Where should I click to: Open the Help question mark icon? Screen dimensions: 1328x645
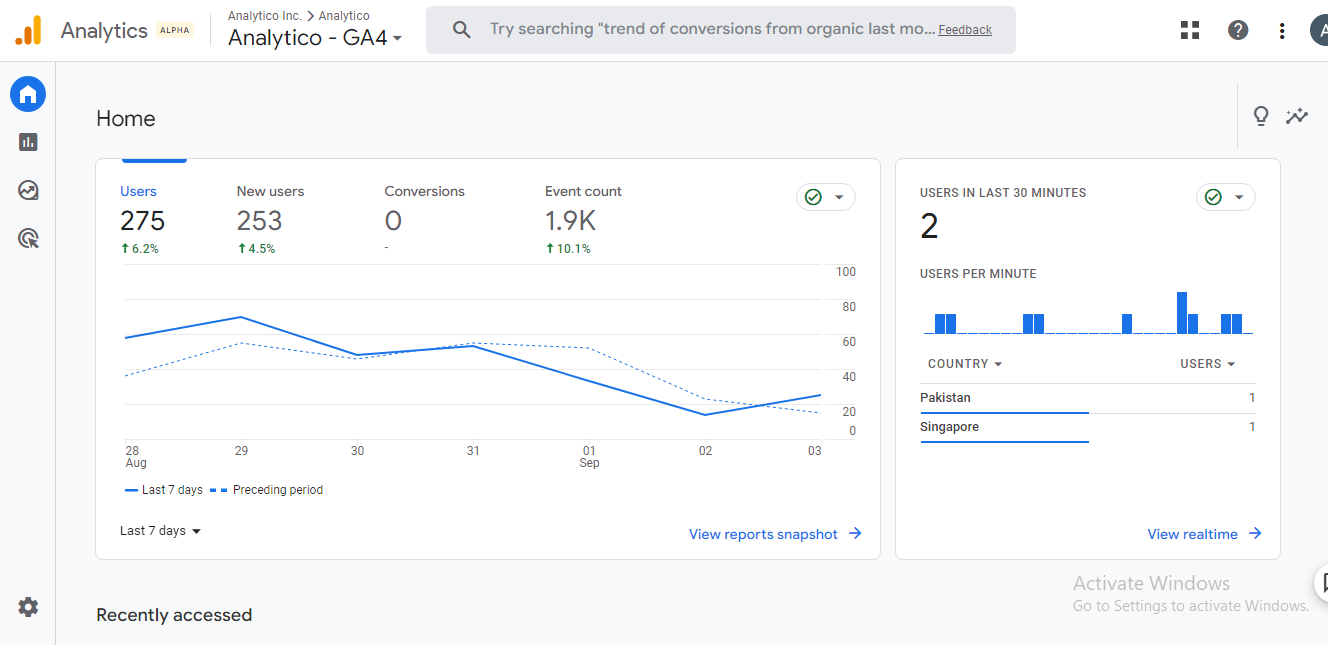tap(1238, 30)
